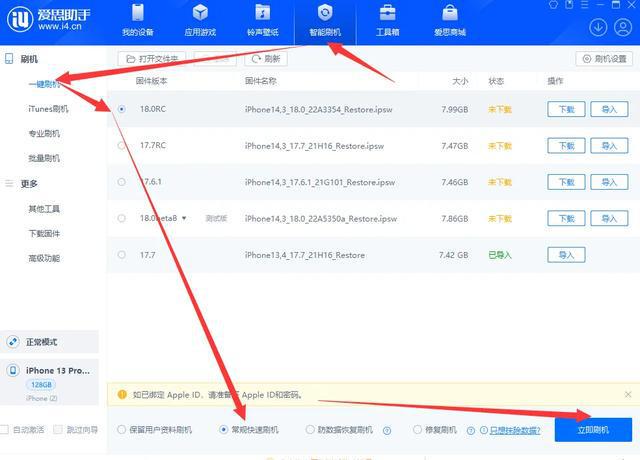The width and height of the screenshot is (640, 460).
Task: Select the 17.7RC firmware radio button
Action: coord(121,145)
